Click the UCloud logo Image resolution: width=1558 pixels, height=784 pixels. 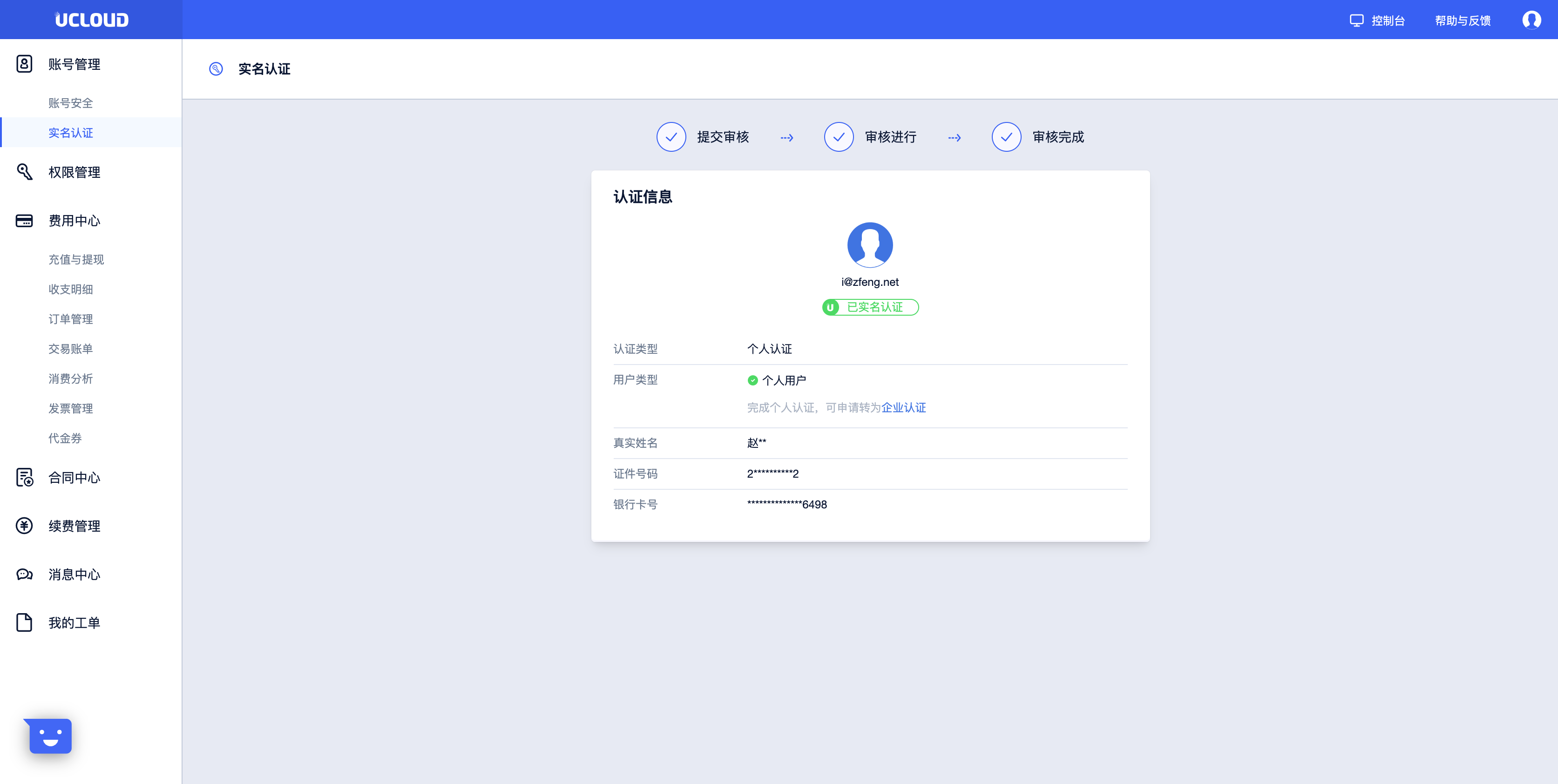[x=91, y=20]
